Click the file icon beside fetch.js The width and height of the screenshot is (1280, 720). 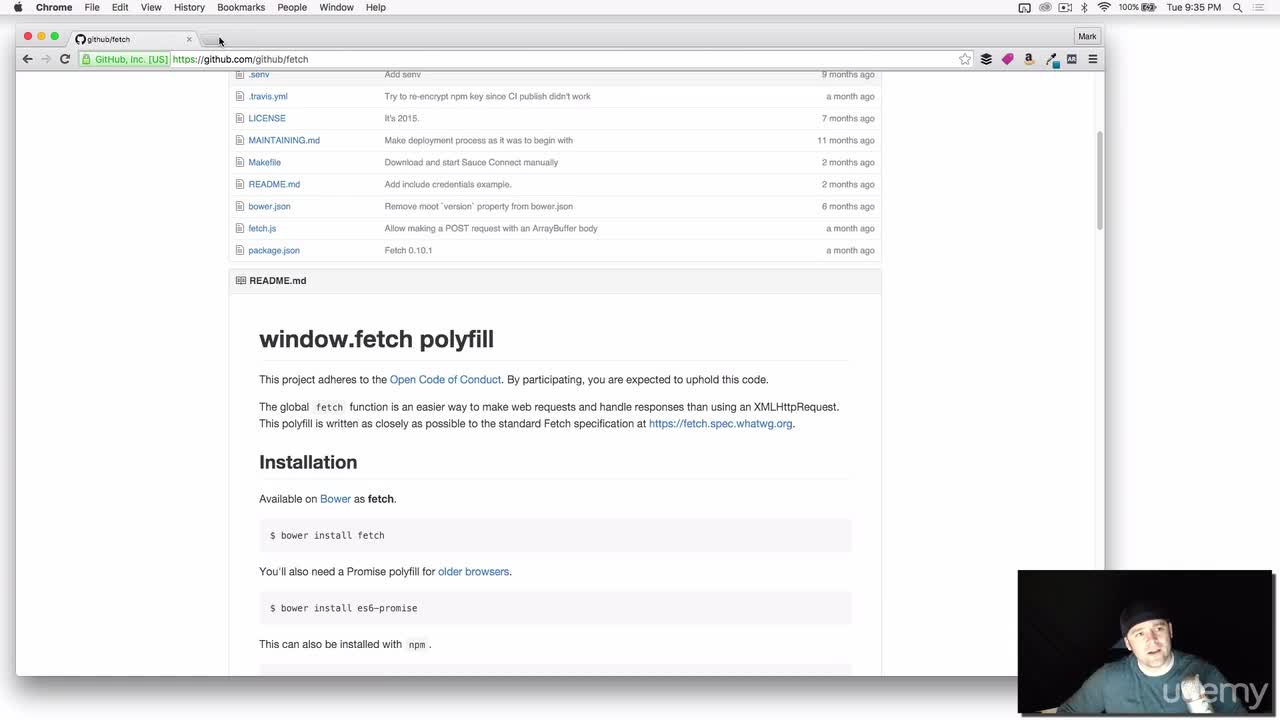[240, 228]
